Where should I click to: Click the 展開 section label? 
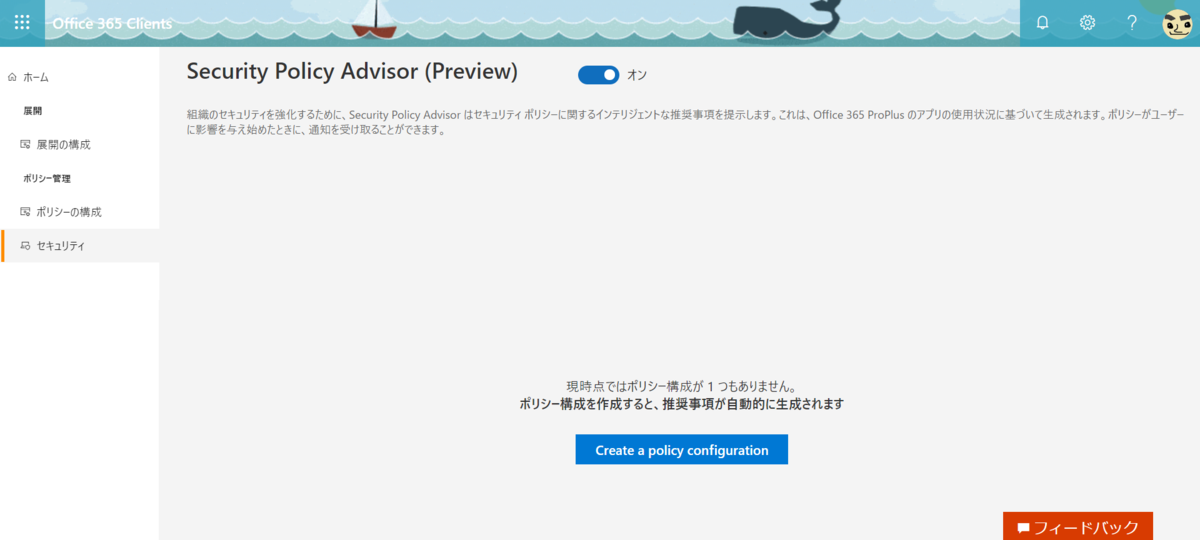32,111
